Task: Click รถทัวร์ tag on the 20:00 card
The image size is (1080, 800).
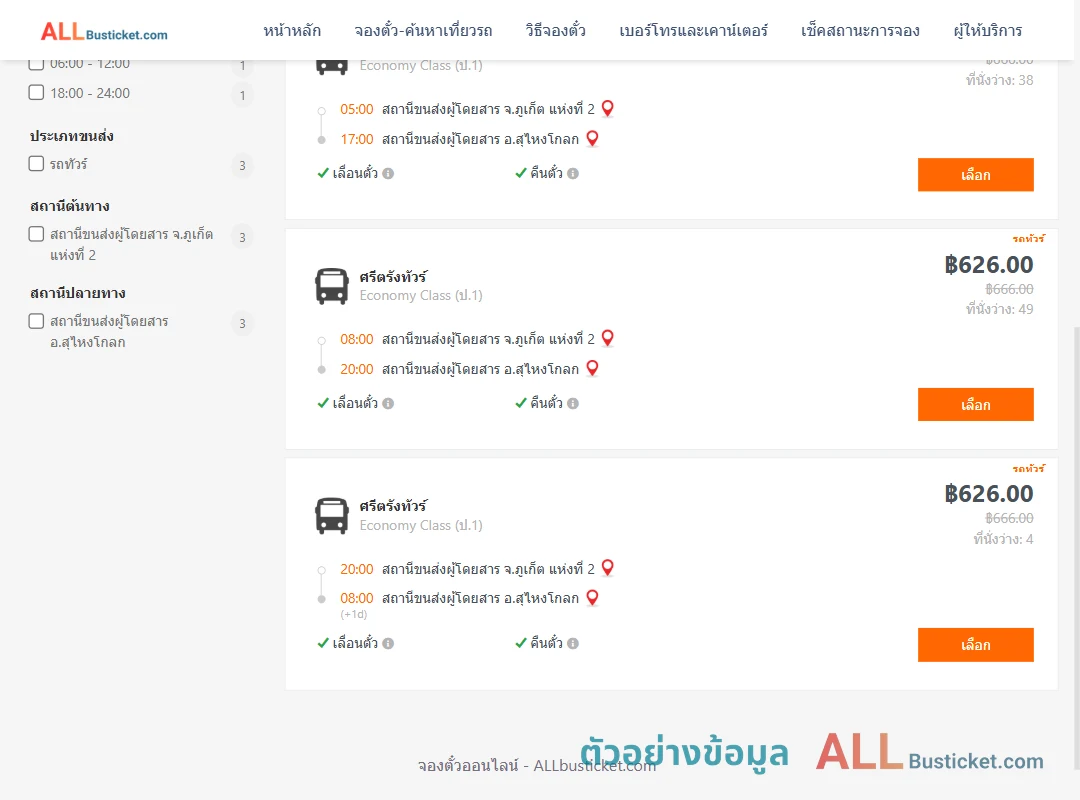Action: 1028,469
